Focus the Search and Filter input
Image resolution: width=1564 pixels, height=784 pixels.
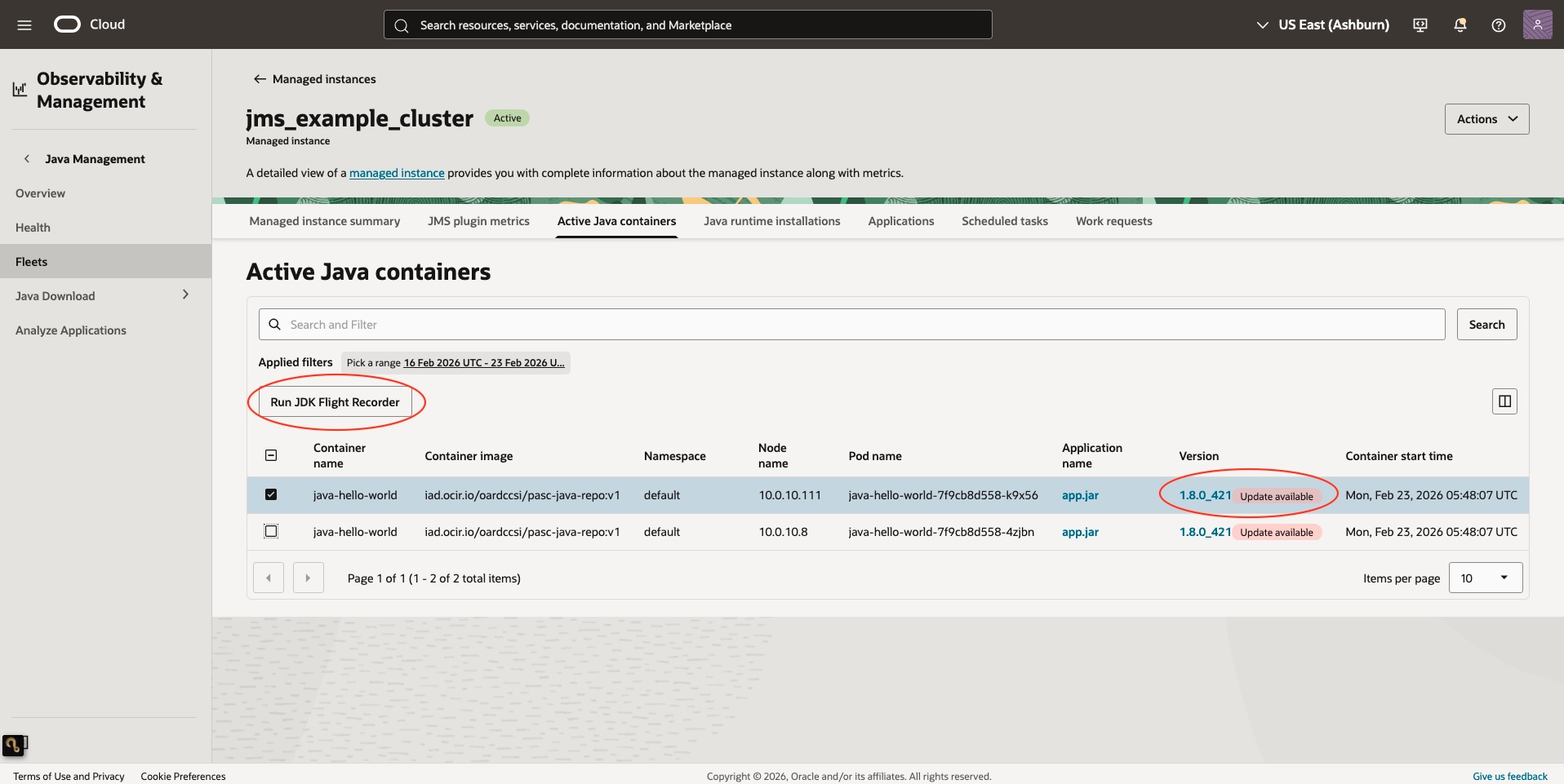[x=851, y=325]
